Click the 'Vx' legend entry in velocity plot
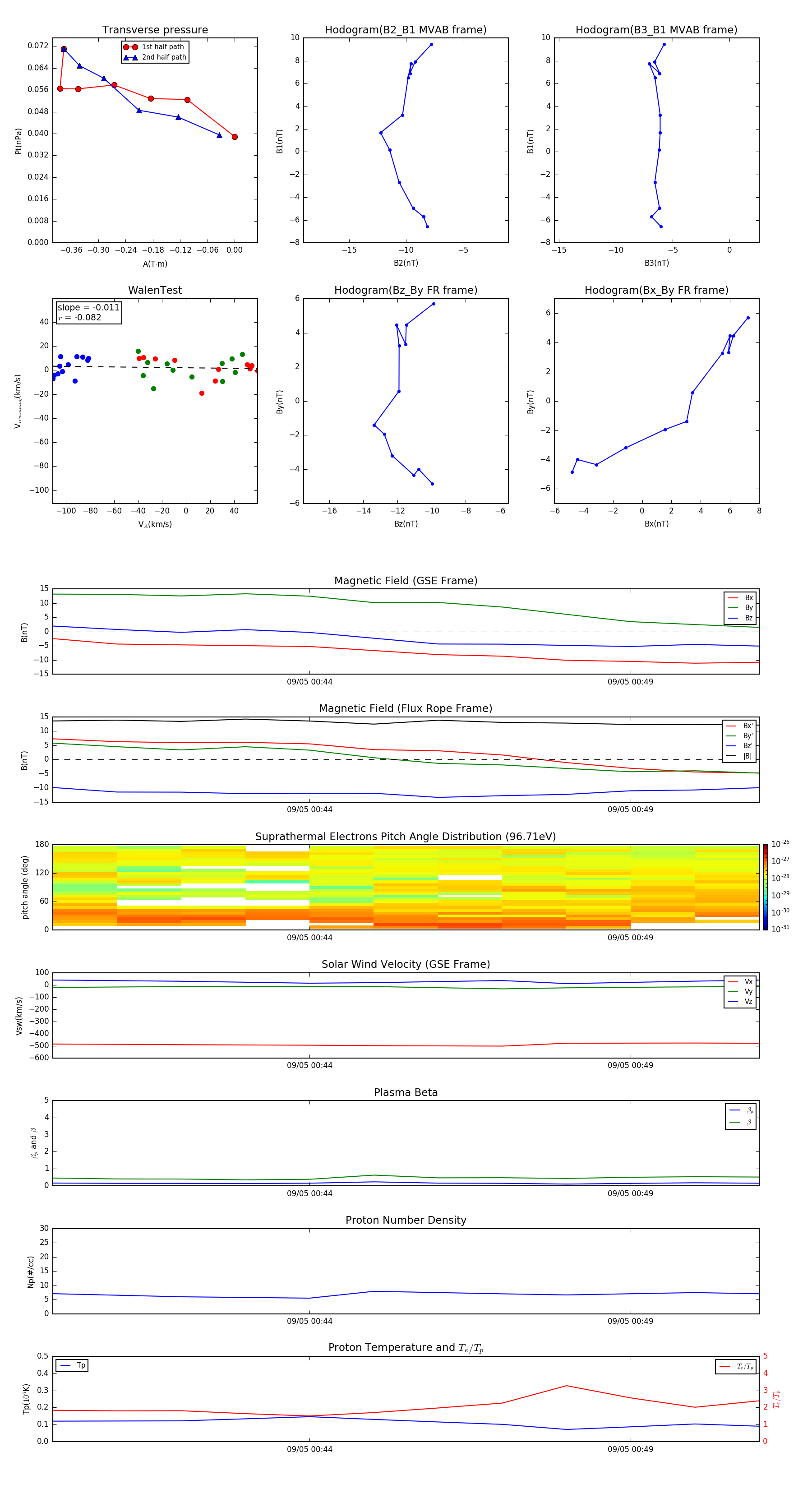812x1489 pixels. [740, 981]
